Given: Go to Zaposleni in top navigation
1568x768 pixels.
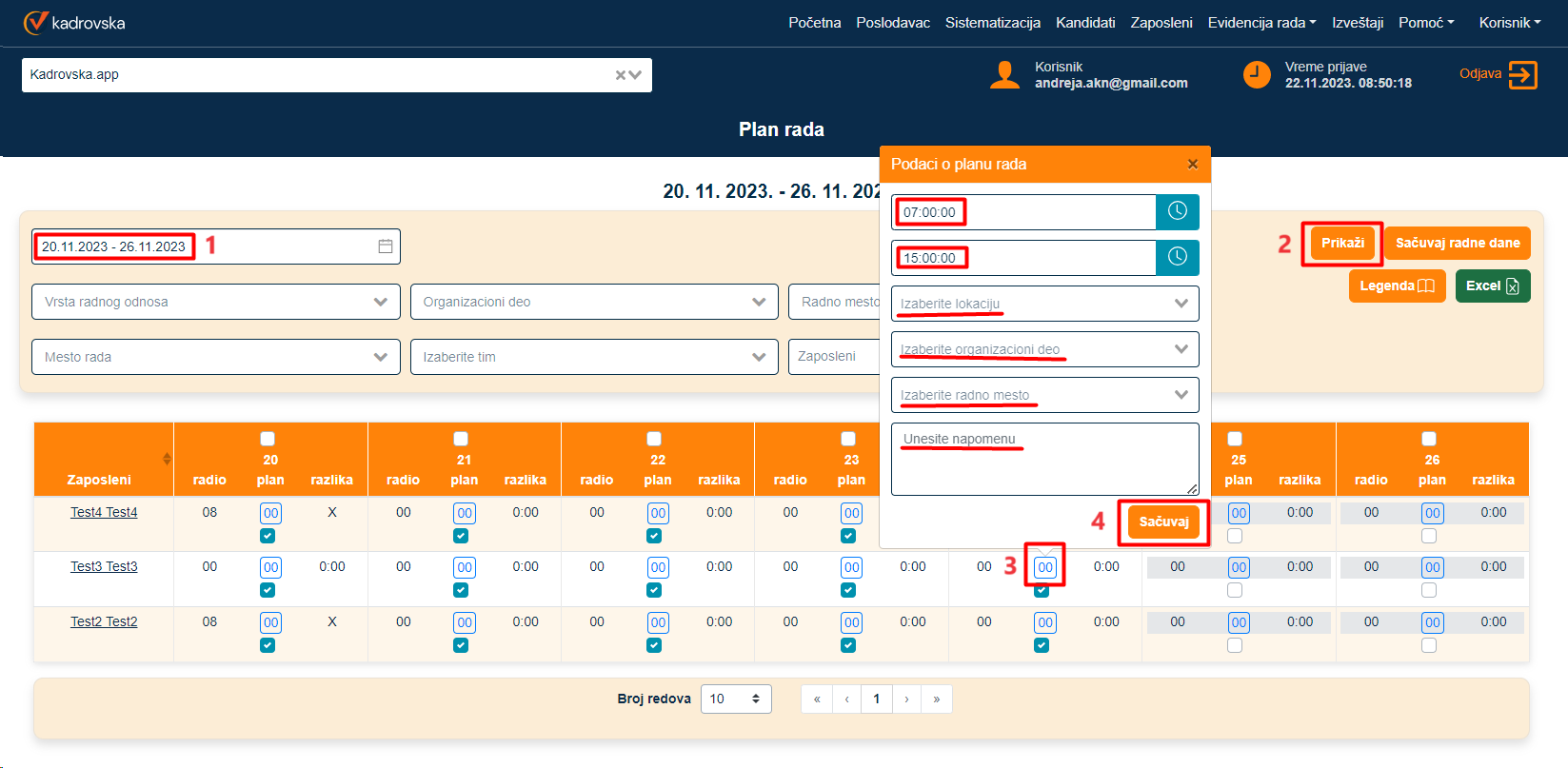Looking at the screenshot, I should (1161, 23).
